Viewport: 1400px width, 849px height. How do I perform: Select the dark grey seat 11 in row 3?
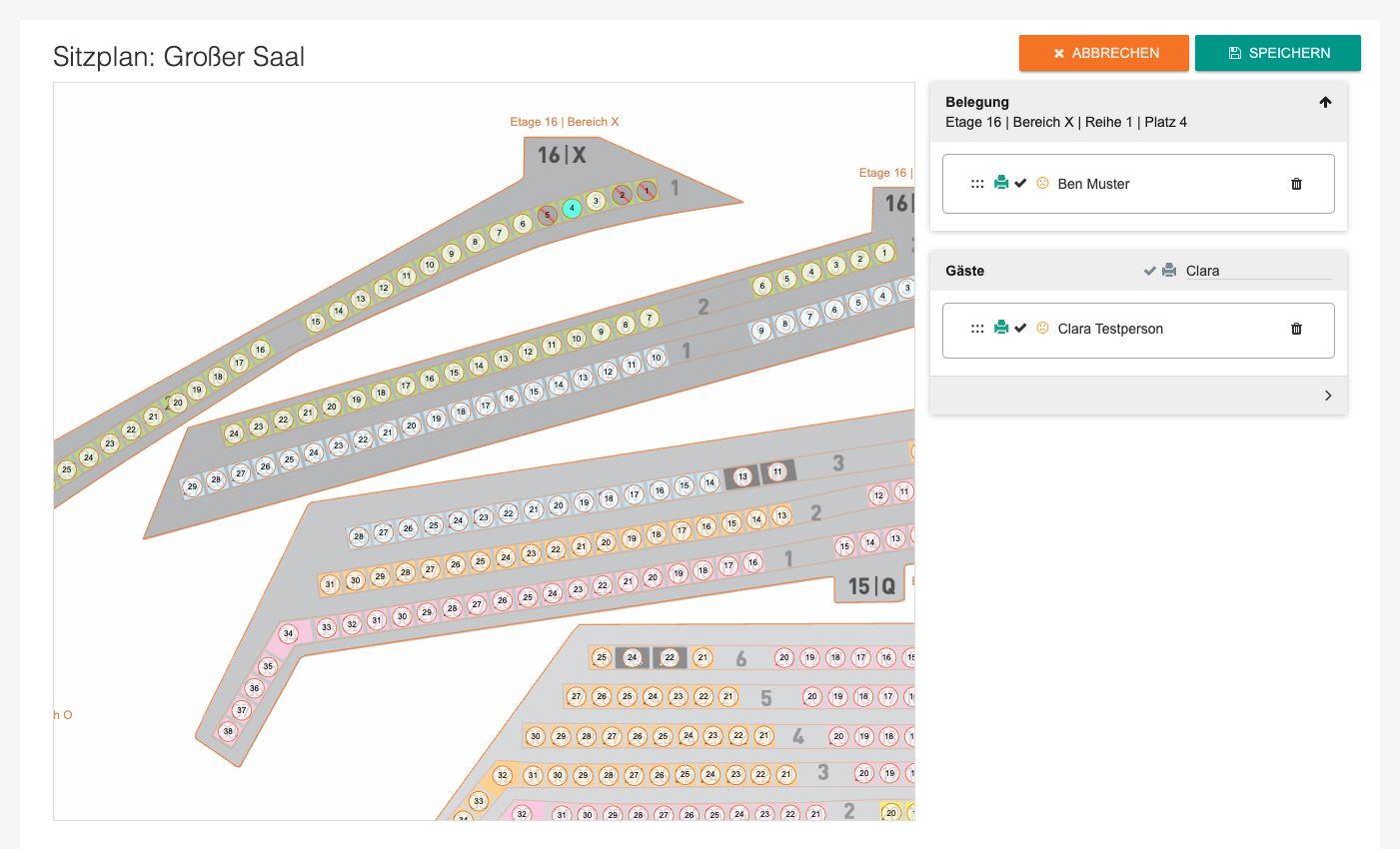coord(778,471)
